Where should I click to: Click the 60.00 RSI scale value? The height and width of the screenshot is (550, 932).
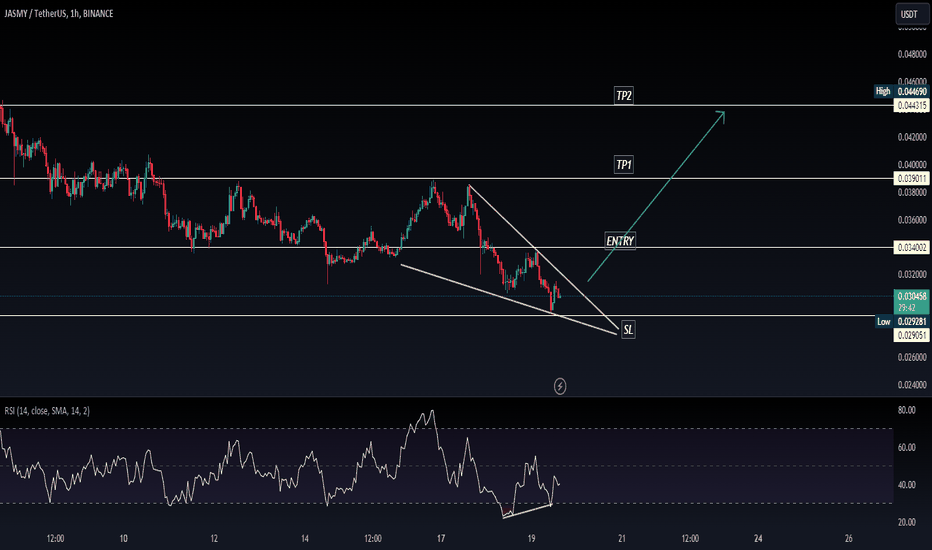906,447
